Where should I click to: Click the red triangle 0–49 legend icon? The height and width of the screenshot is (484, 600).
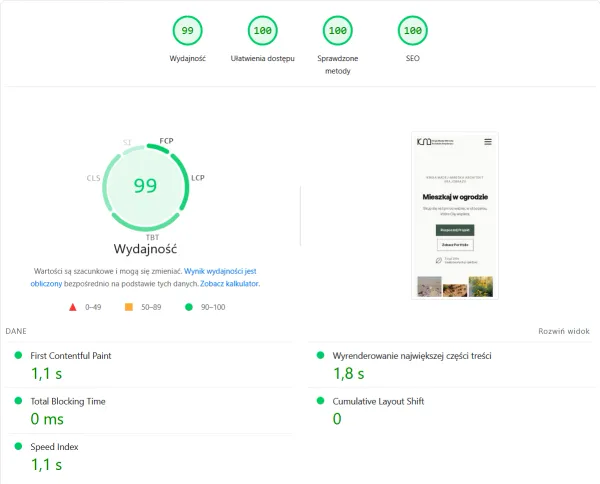tap(73, 307)
